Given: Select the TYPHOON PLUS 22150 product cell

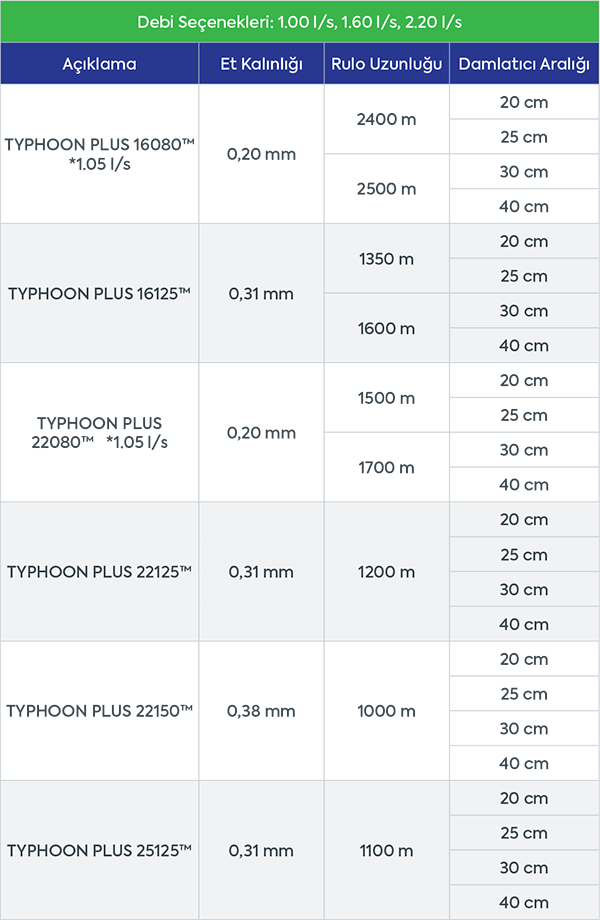Looking at the screenshot, I should tap(99, 711).
